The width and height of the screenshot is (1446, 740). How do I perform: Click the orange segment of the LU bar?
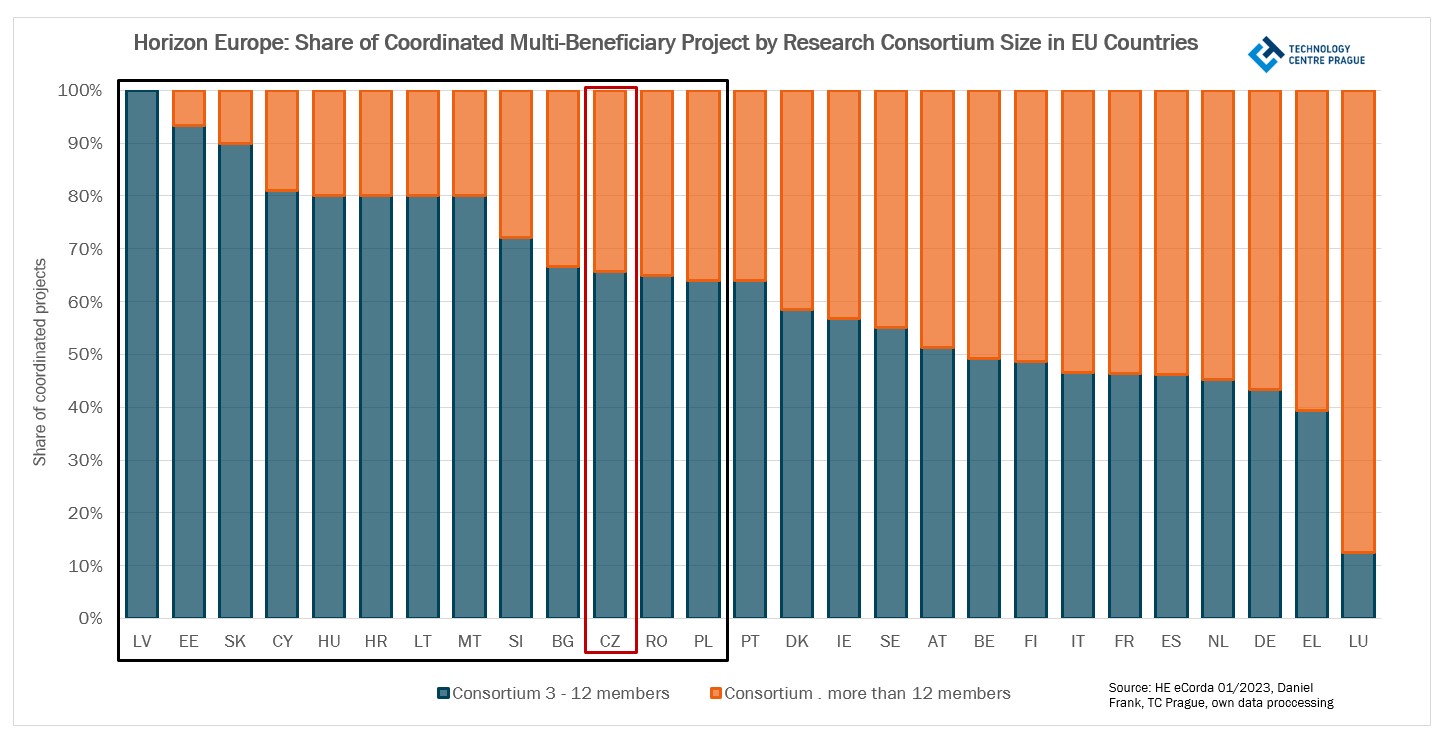pos(1358,320)
